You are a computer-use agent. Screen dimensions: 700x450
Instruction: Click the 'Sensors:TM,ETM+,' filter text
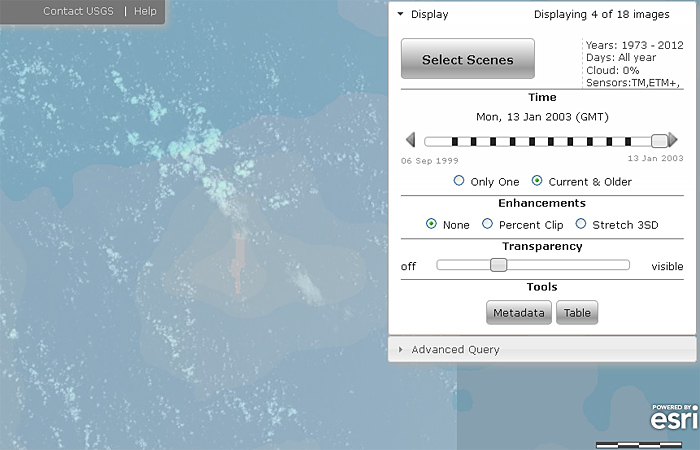[x=633, y=83]
